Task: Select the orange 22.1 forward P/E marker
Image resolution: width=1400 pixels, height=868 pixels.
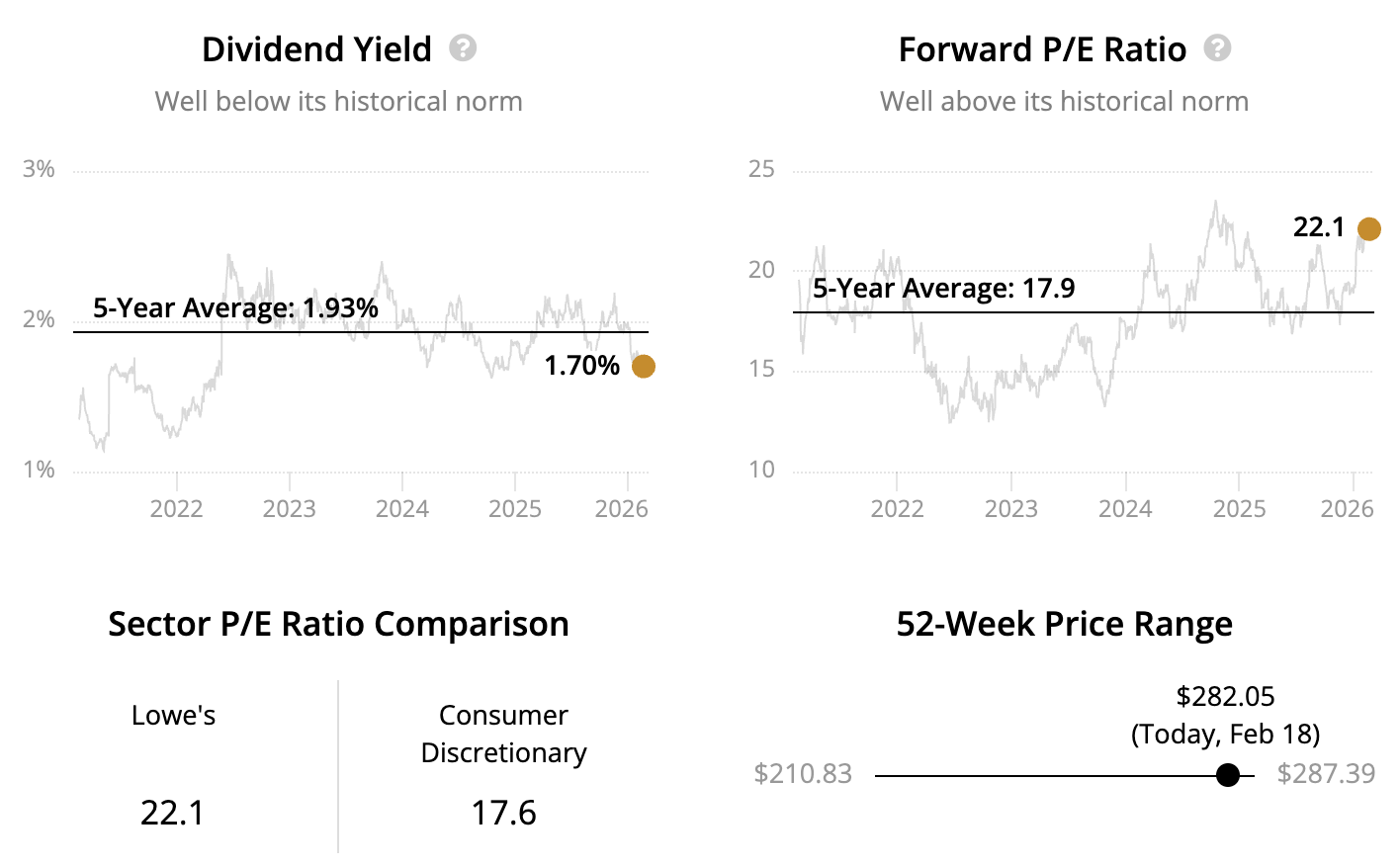Action: [x=1368, y=229]
